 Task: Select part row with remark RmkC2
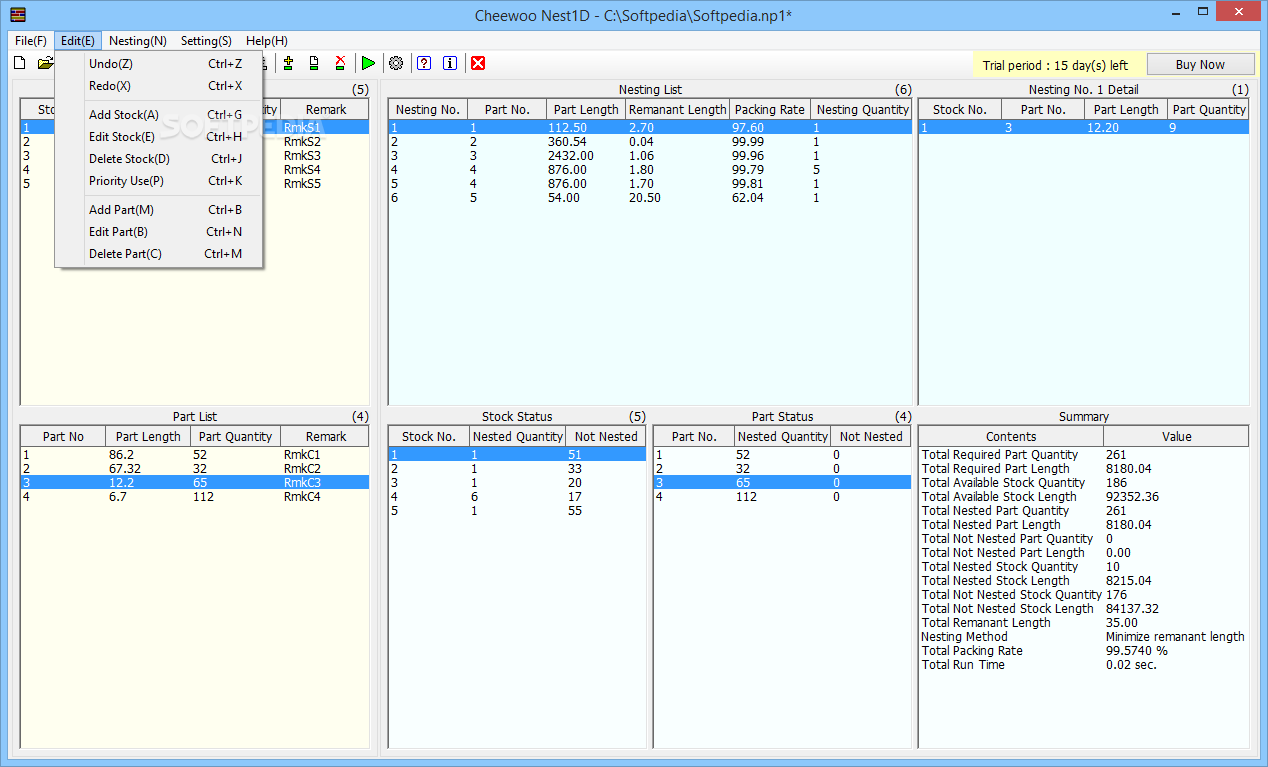tap(195, 469)
